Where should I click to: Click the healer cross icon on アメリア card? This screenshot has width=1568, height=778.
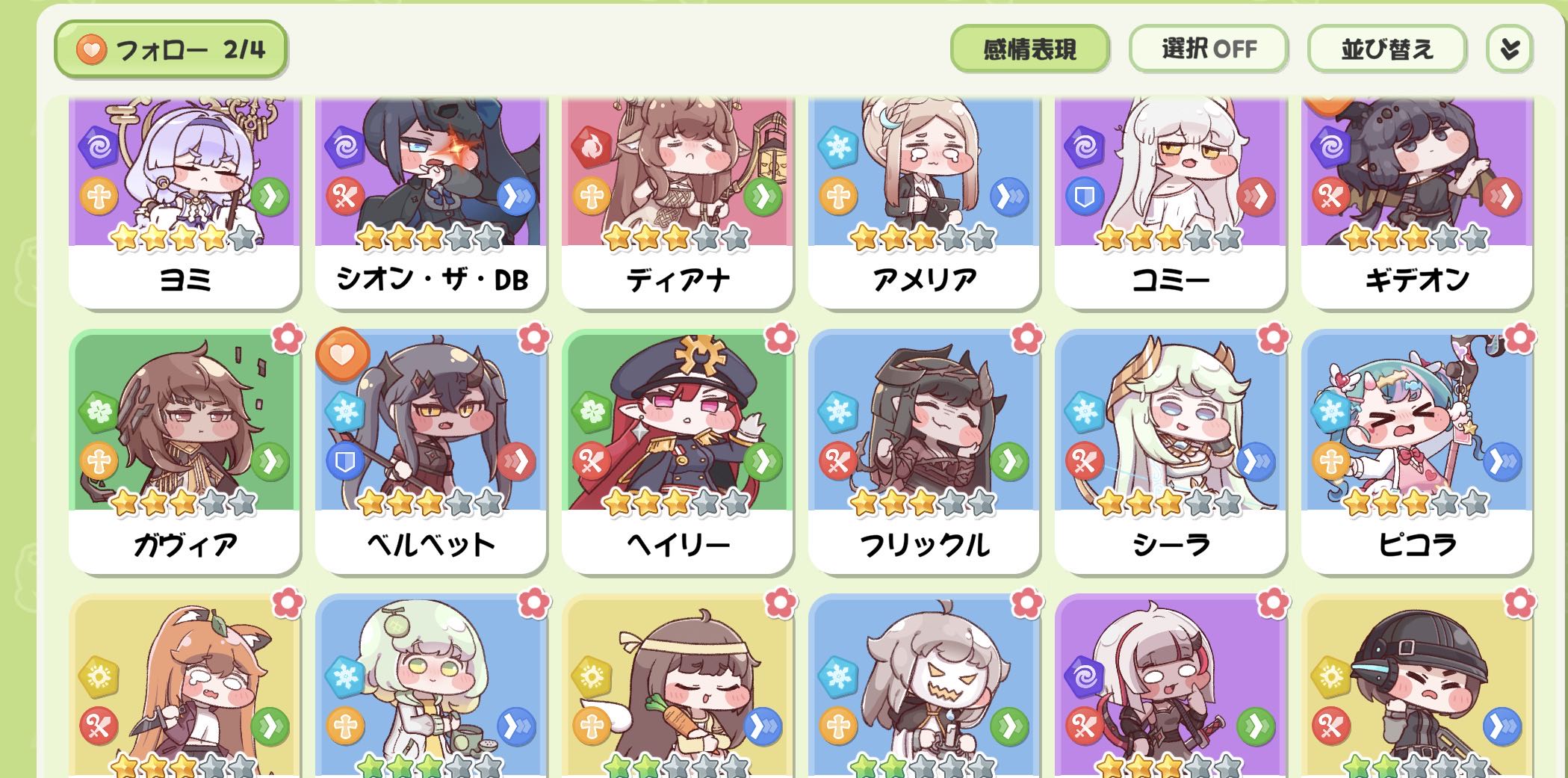837,197
